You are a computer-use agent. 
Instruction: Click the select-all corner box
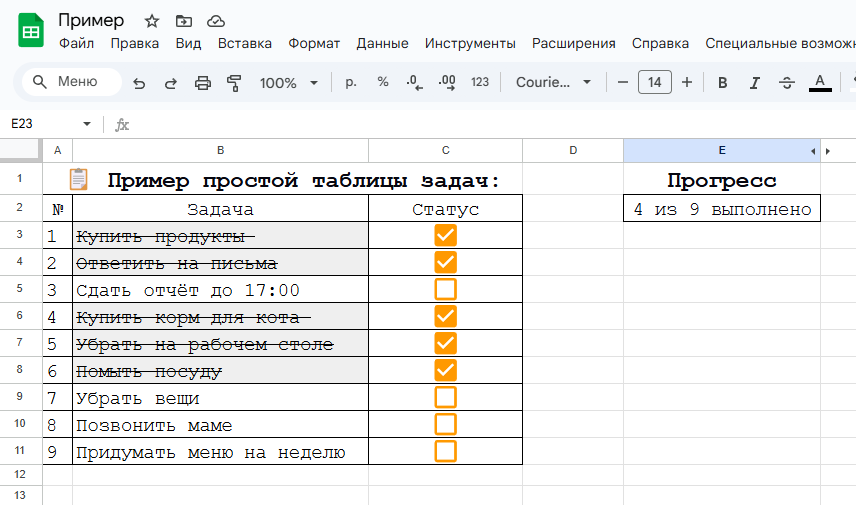20,150
